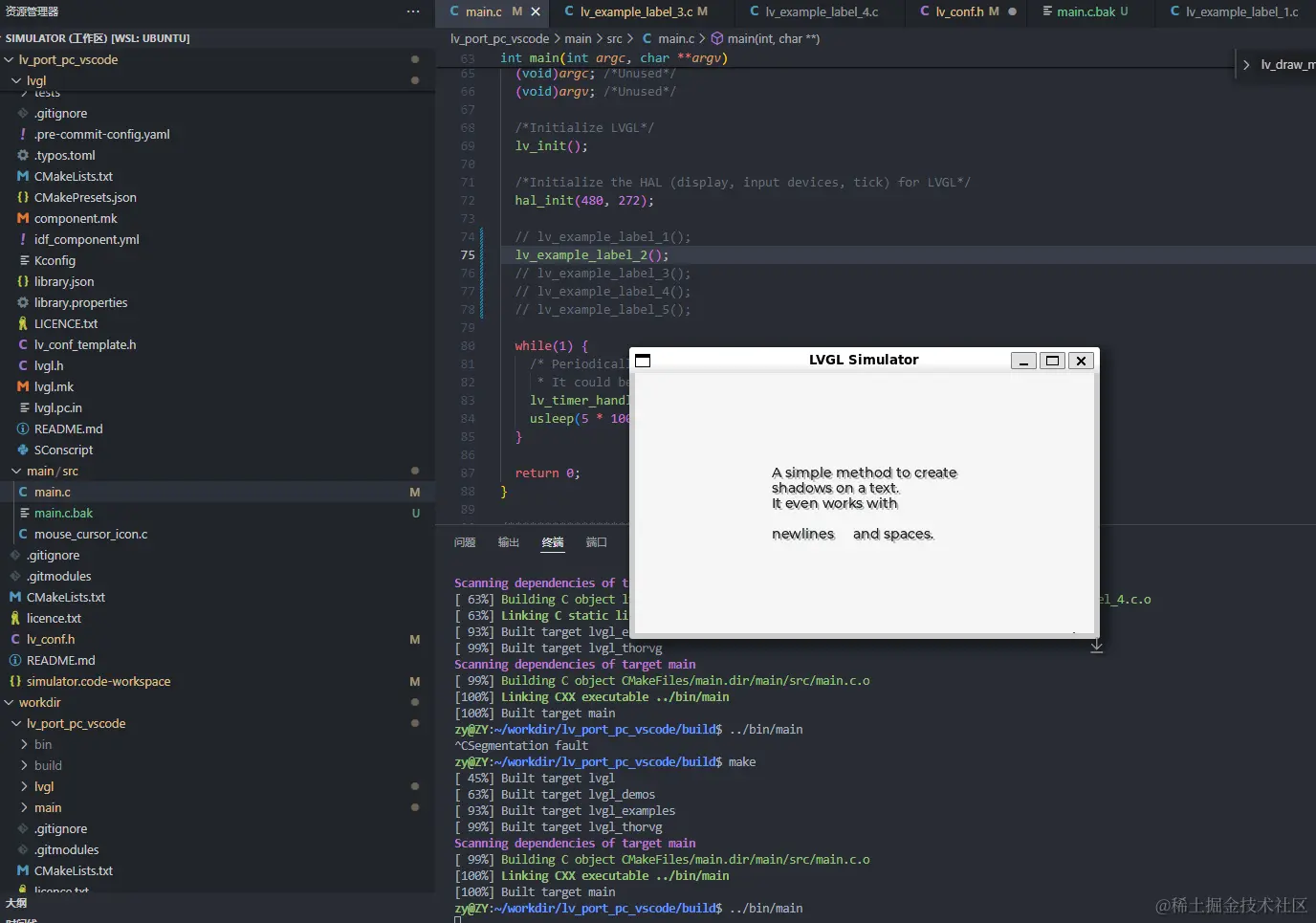The image size is (1316, 923).
Task: Open lv_conf_template.h file
Action: pyautogui.click(x=85, y=344)
